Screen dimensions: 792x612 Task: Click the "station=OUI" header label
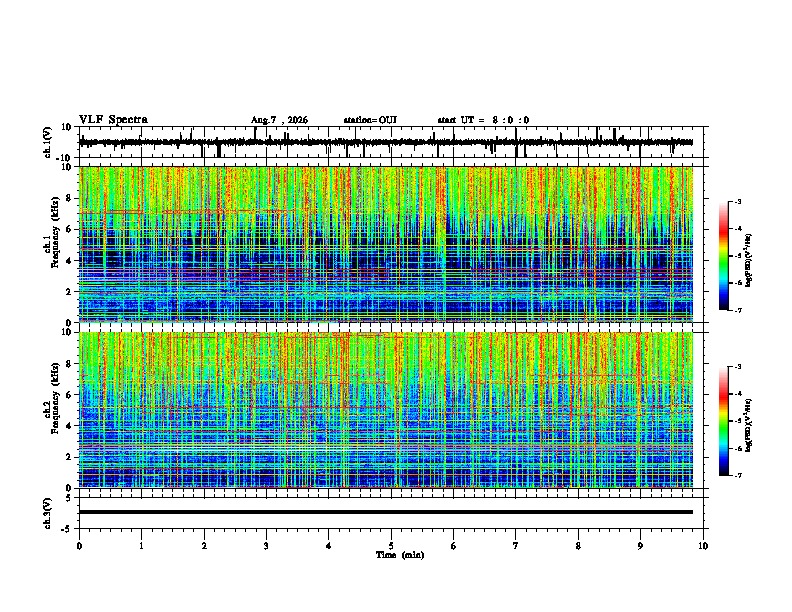tap(370, 120)
